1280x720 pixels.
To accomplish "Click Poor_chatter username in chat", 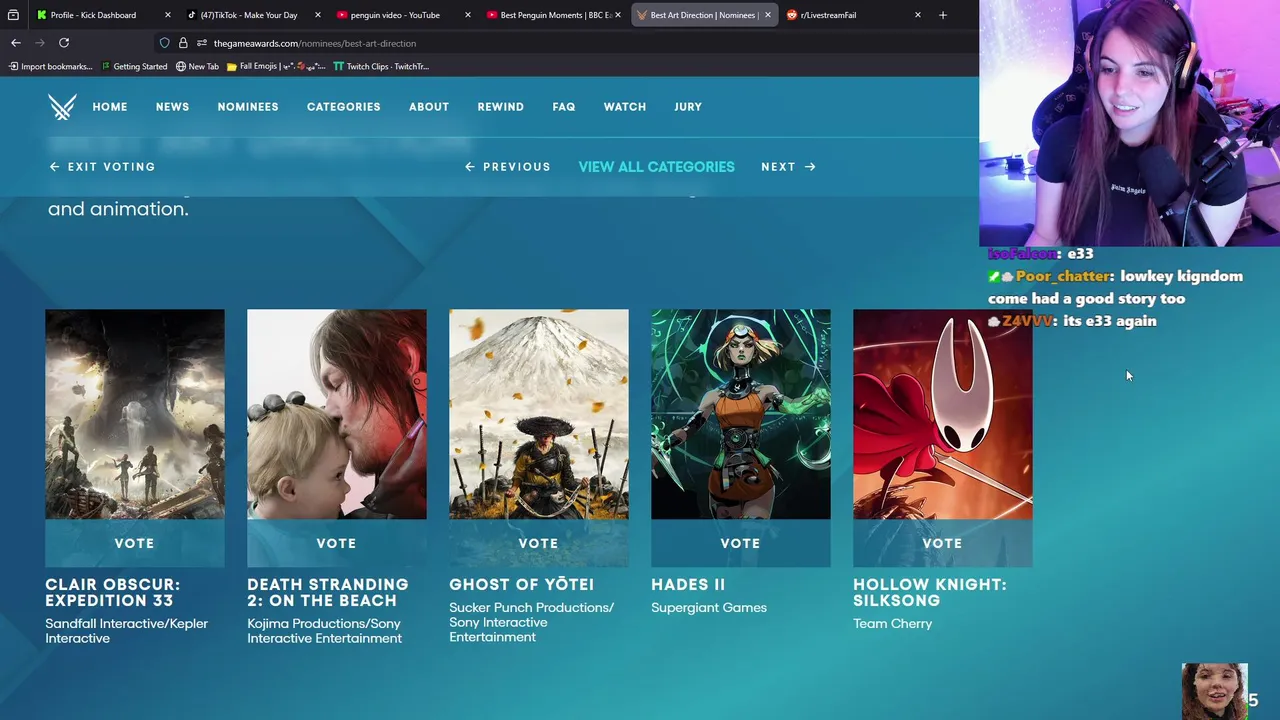I will pyautogui.click(x=1063, y=276).
